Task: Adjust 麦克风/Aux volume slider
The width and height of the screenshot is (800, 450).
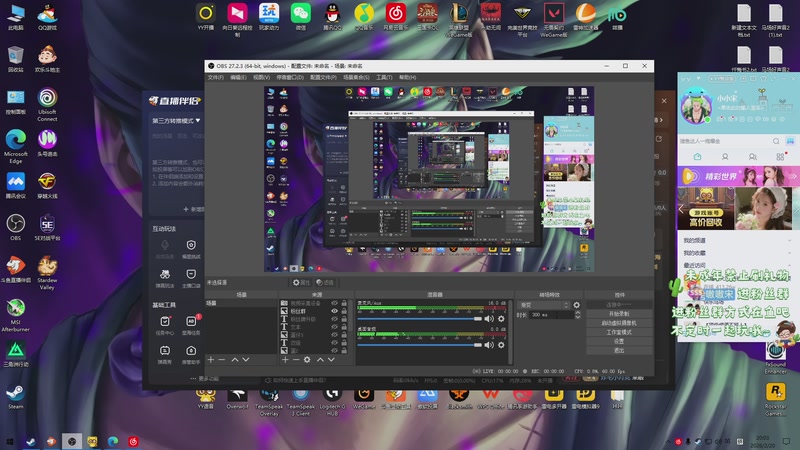Action: (420, 319)
